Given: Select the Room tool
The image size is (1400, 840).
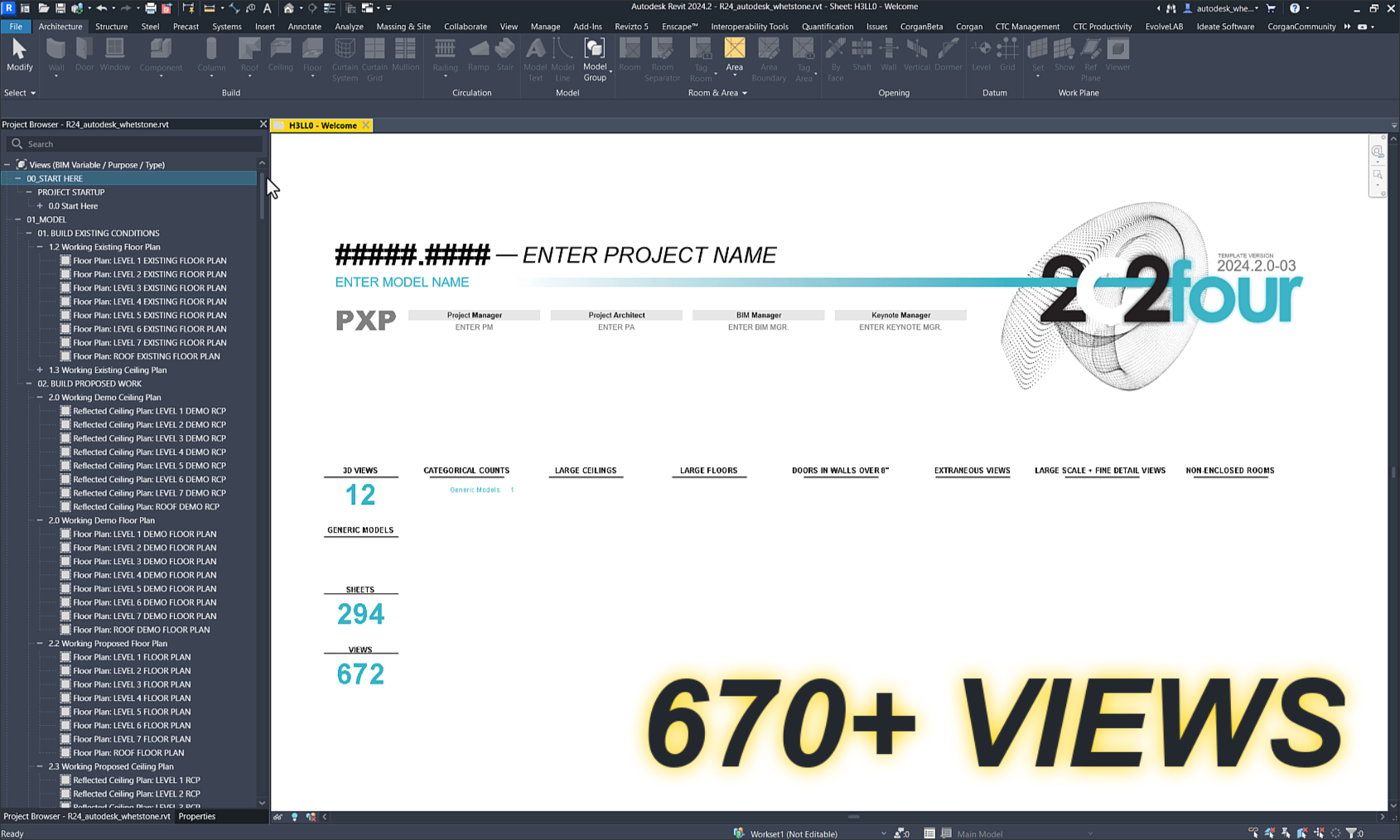Looking at the screenshot, I should point(630,56).
